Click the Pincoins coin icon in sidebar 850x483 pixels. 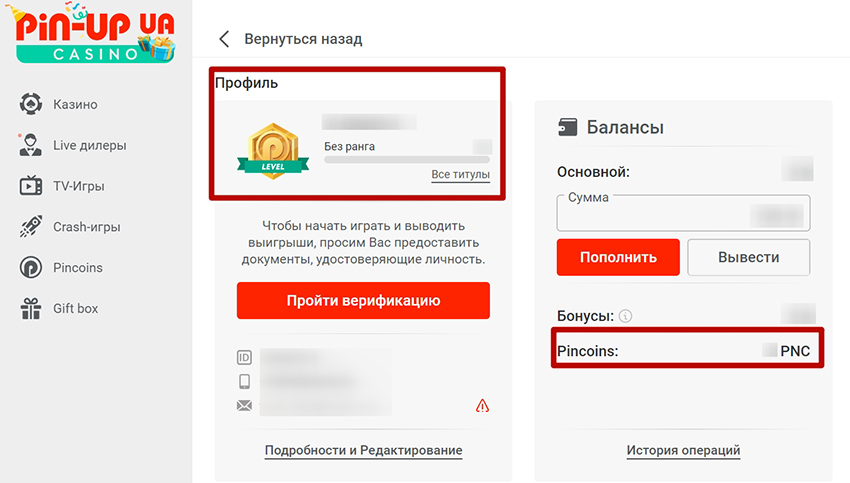pyautogui.click(x=31, y=267)
